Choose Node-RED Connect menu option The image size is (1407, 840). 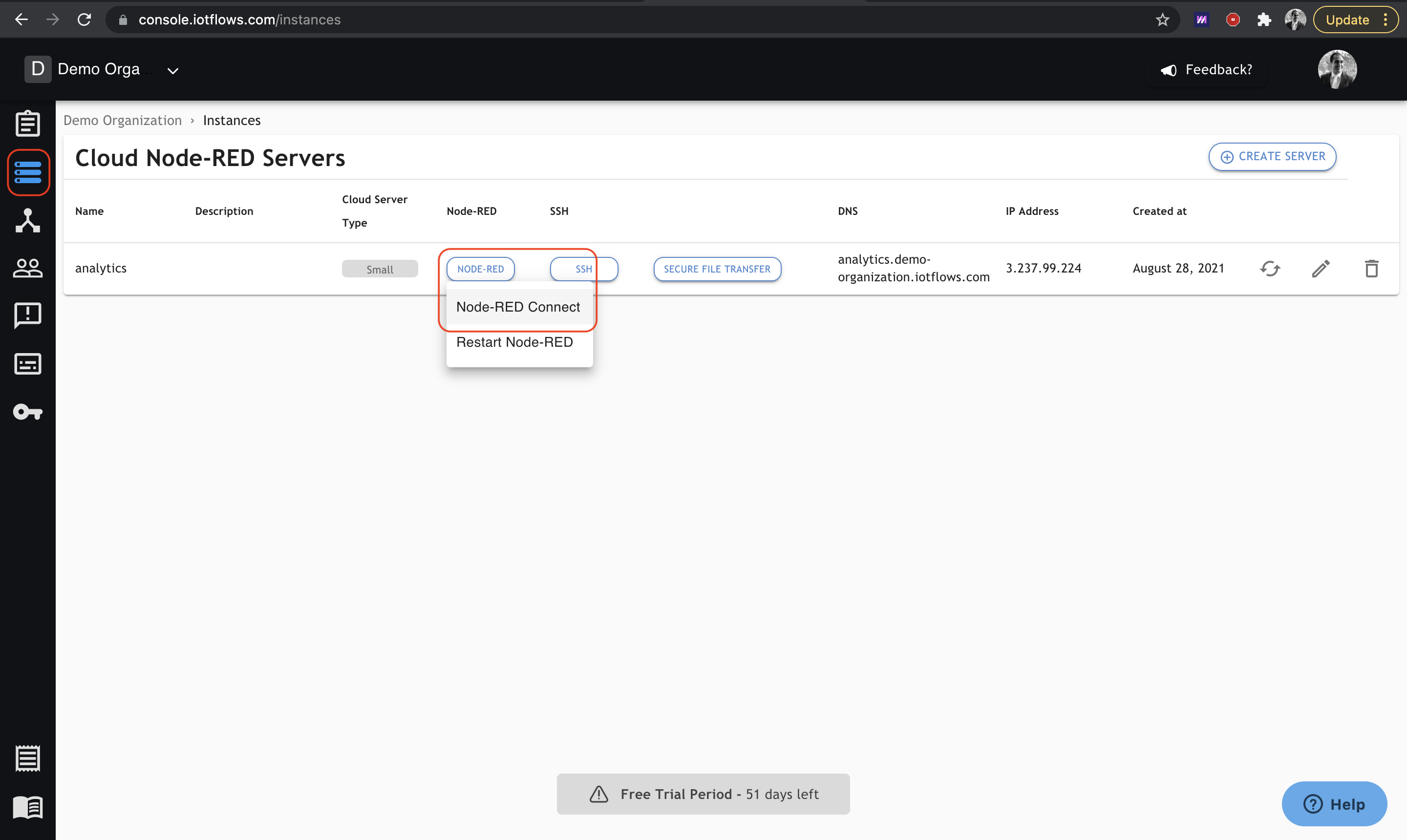[x=518, y=307]
